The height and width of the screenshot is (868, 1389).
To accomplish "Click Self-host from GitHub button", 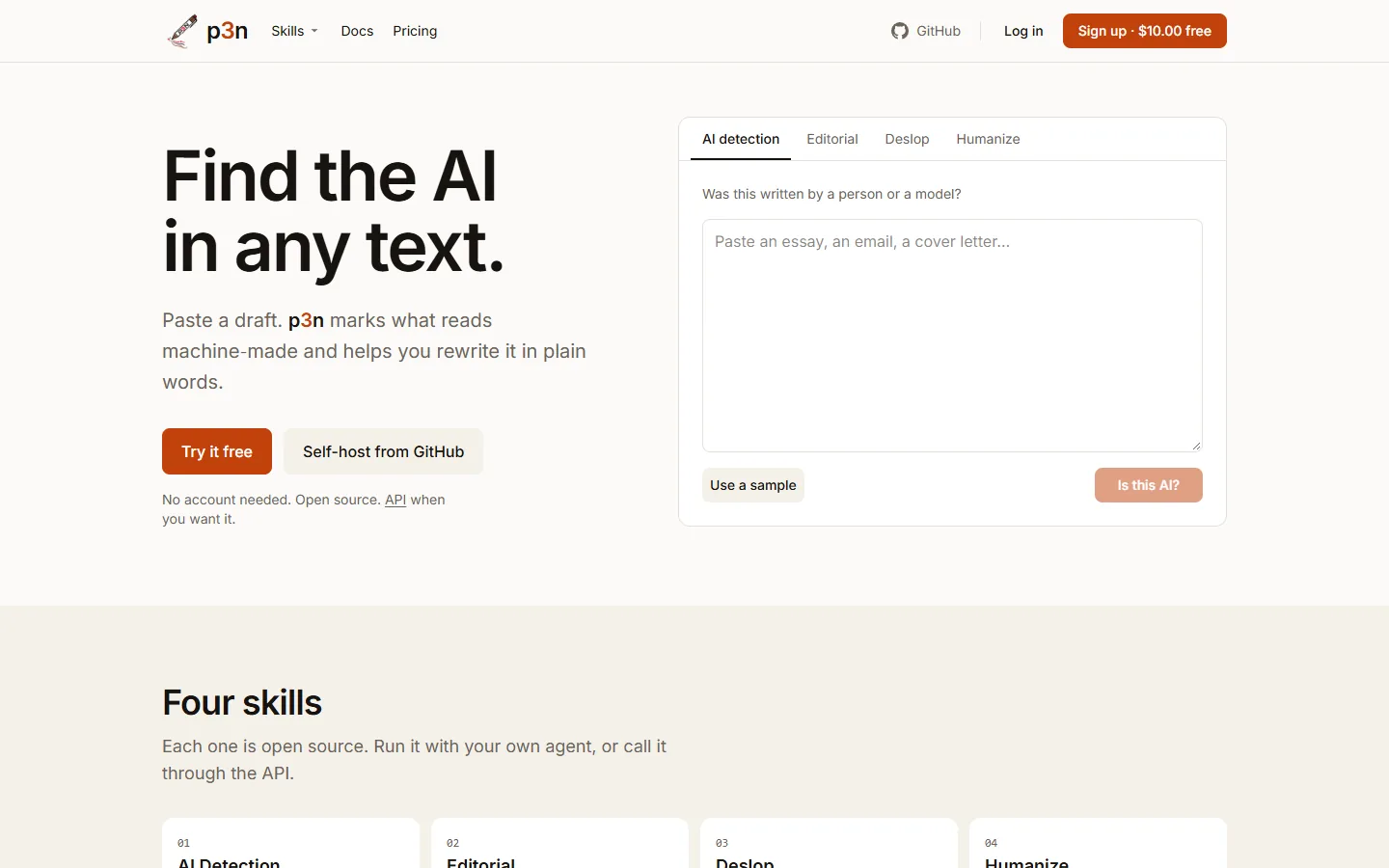I will coord(384,451).
